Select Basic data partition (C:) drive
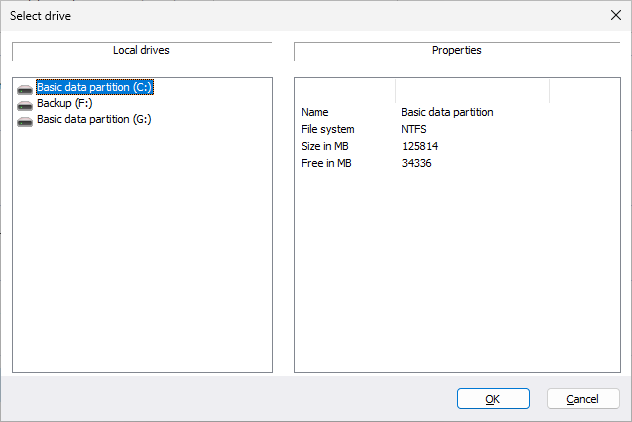This screenshot has width=632, height=422. pos(95,87)
